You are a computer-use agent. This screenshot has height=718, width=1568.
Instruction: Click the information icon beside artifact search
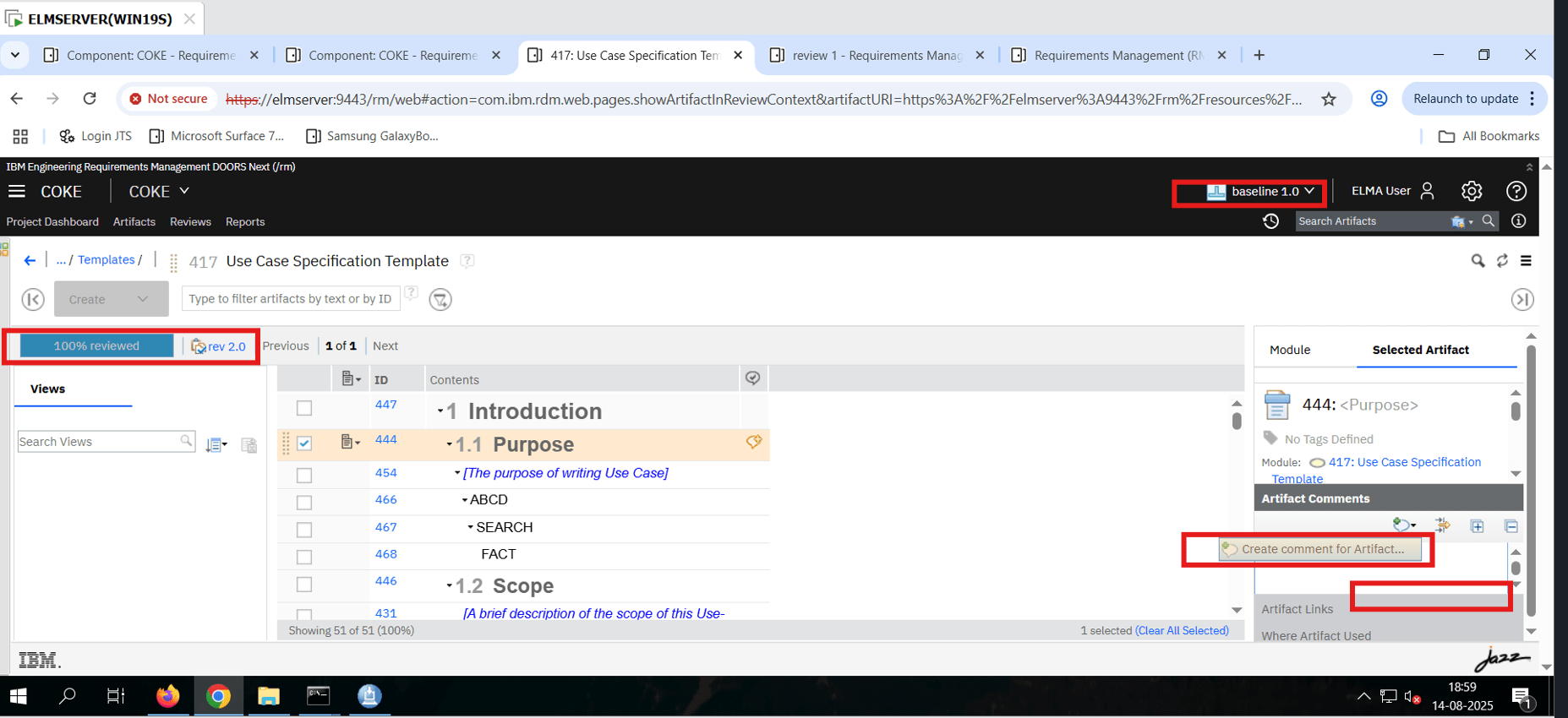(1519, 220)
